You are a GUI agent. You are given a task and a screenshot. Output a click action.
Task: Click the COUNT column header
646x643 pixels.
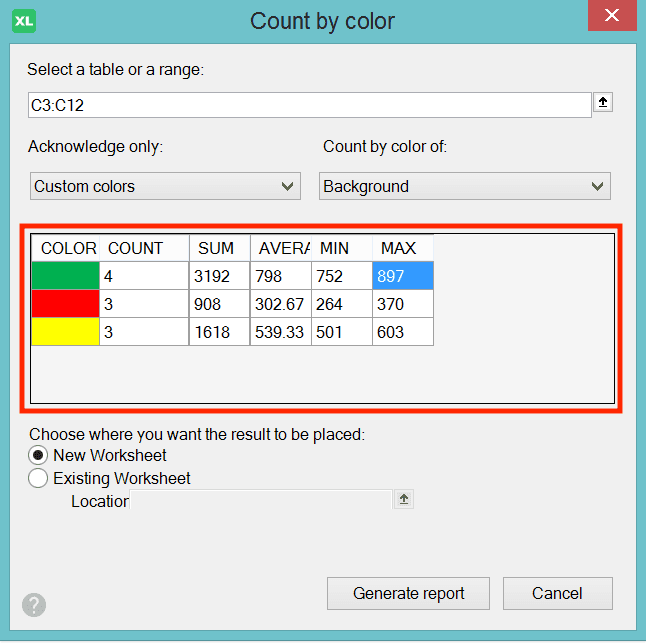pos(144,248)
